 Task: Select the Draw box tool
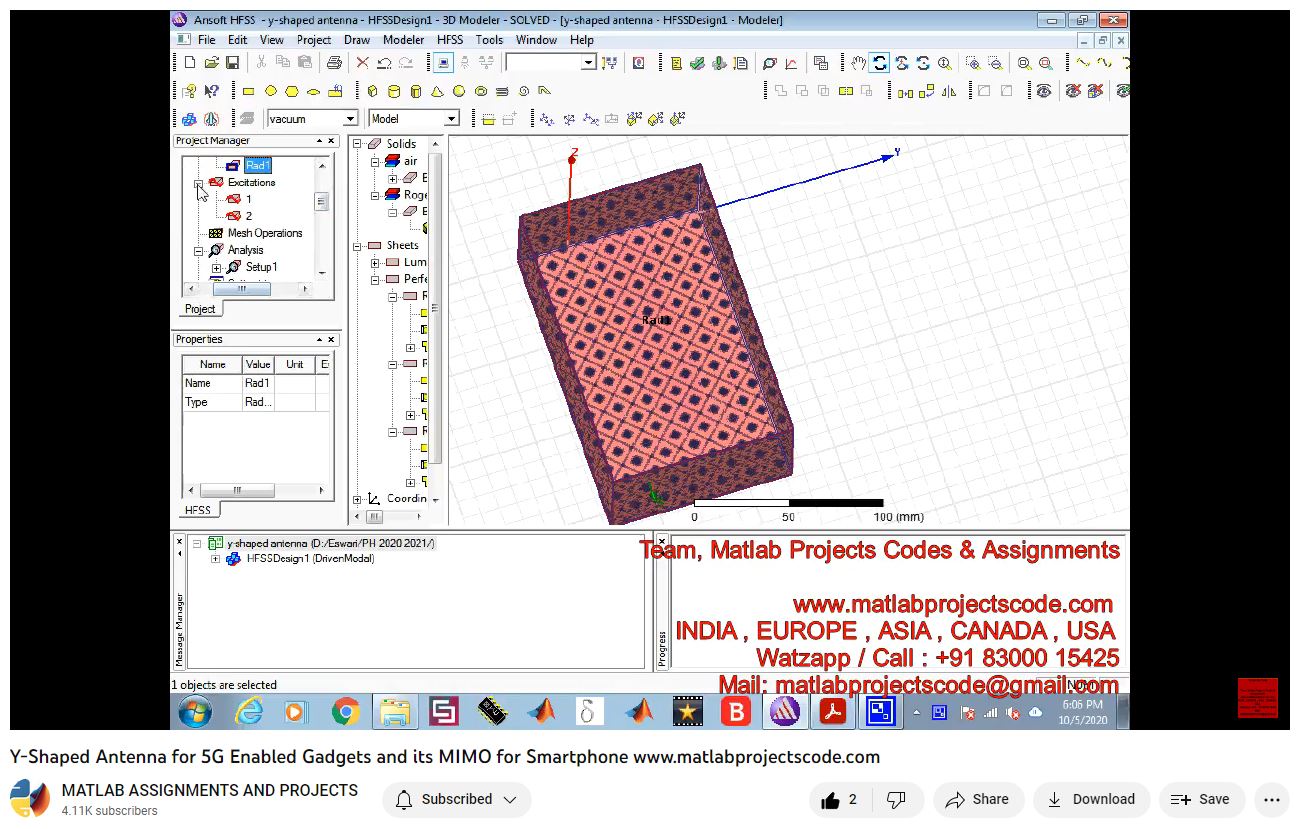[x=372, y=91]
